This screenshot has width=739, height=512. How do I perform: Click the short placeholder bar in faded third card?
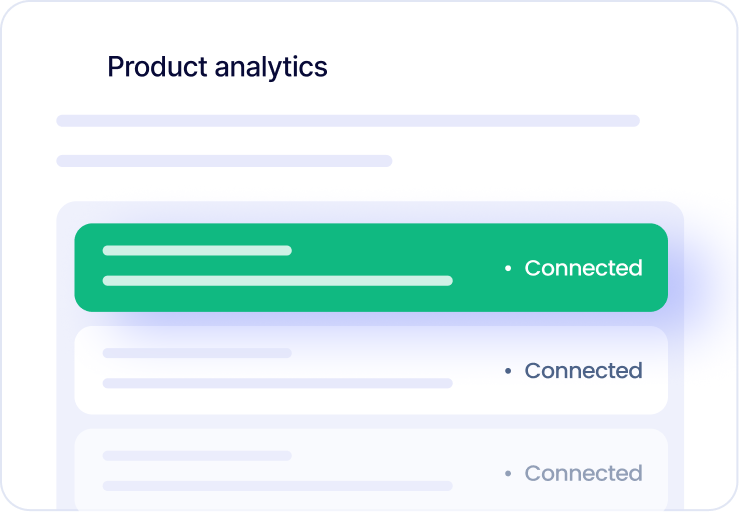[197, 456]
